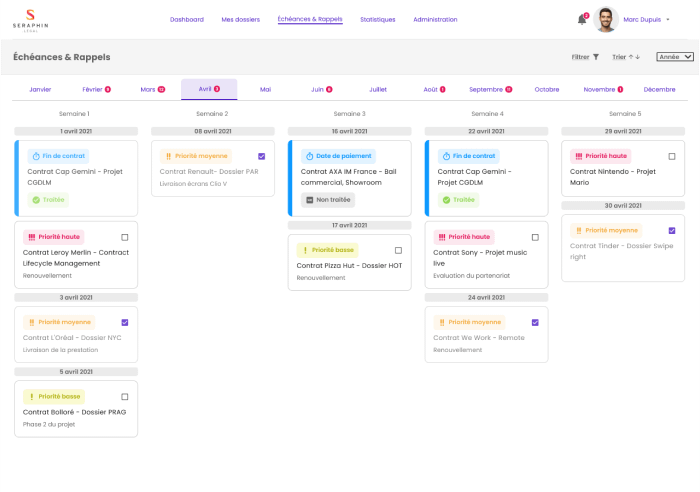Open the Trier sort arrows
700x492 pixels.
(626, 57)
